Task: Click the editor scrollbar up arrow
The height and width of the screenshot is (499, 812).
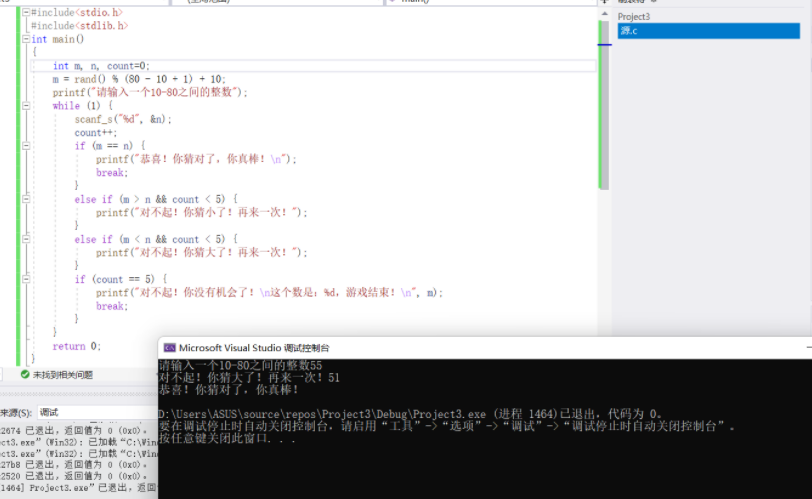Action: [604, 14]
